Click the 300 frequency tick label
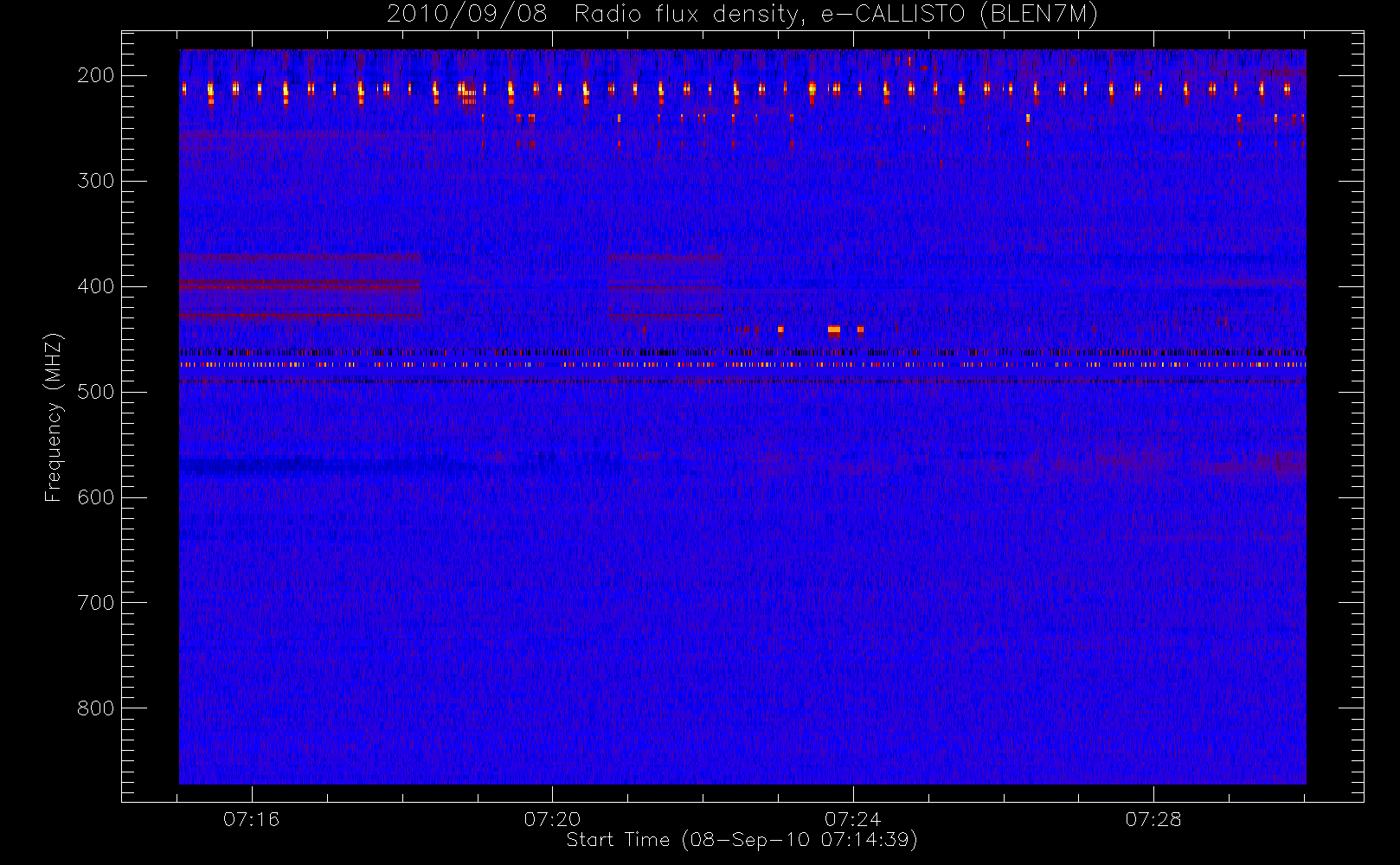 point(95,181)
